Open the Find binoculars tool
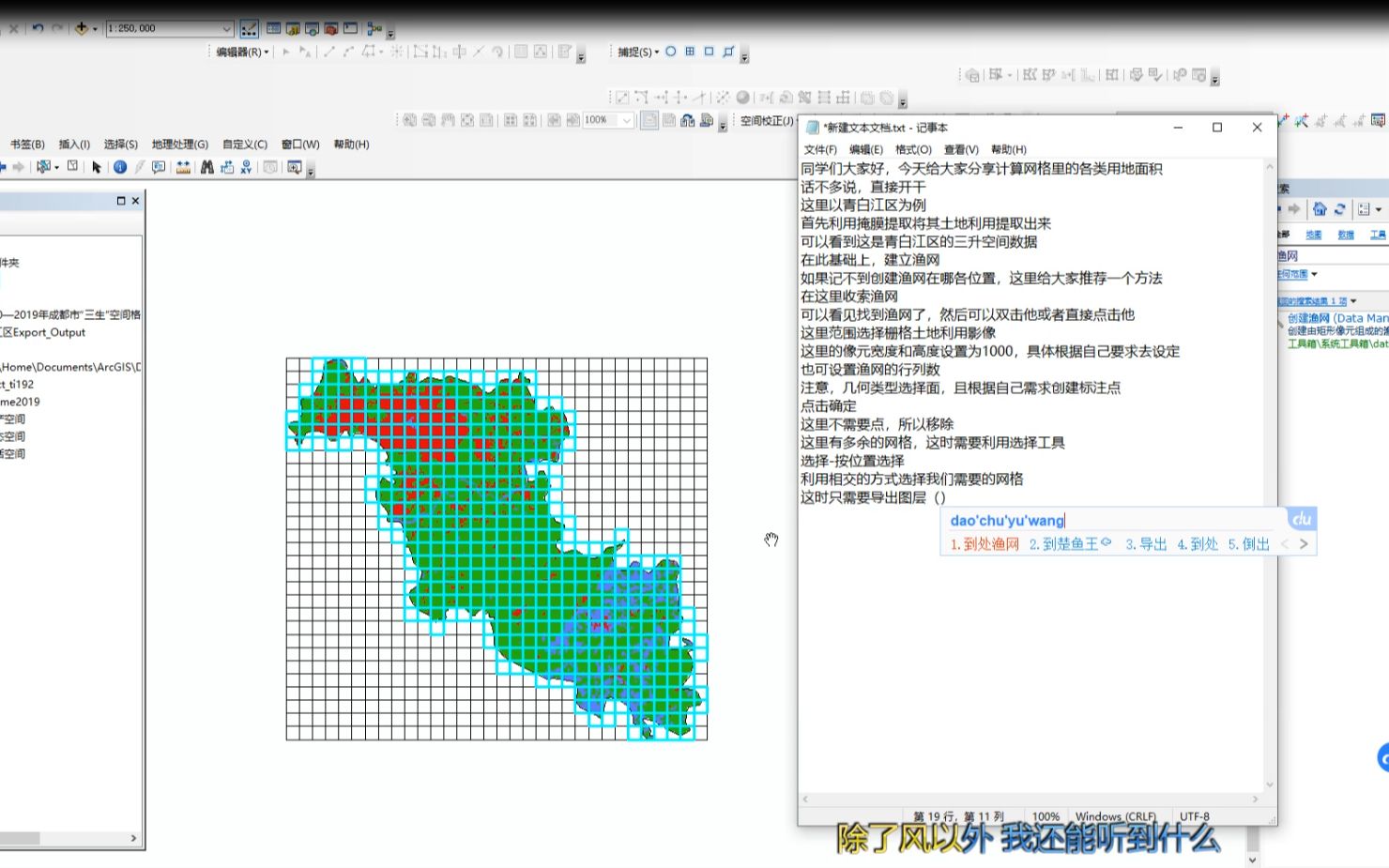Image resolution: width=1389 pixels, height=868 pixels. tap(207, 167)
